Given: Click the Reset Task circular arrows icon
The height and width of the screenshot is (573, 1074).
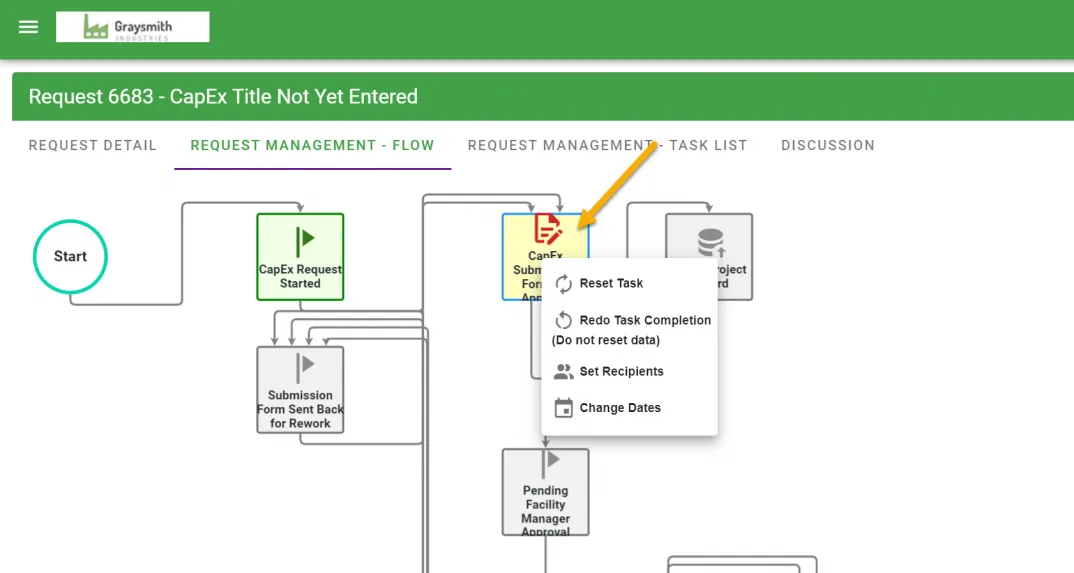Looking at the screenshot, I should coord(563,284).
